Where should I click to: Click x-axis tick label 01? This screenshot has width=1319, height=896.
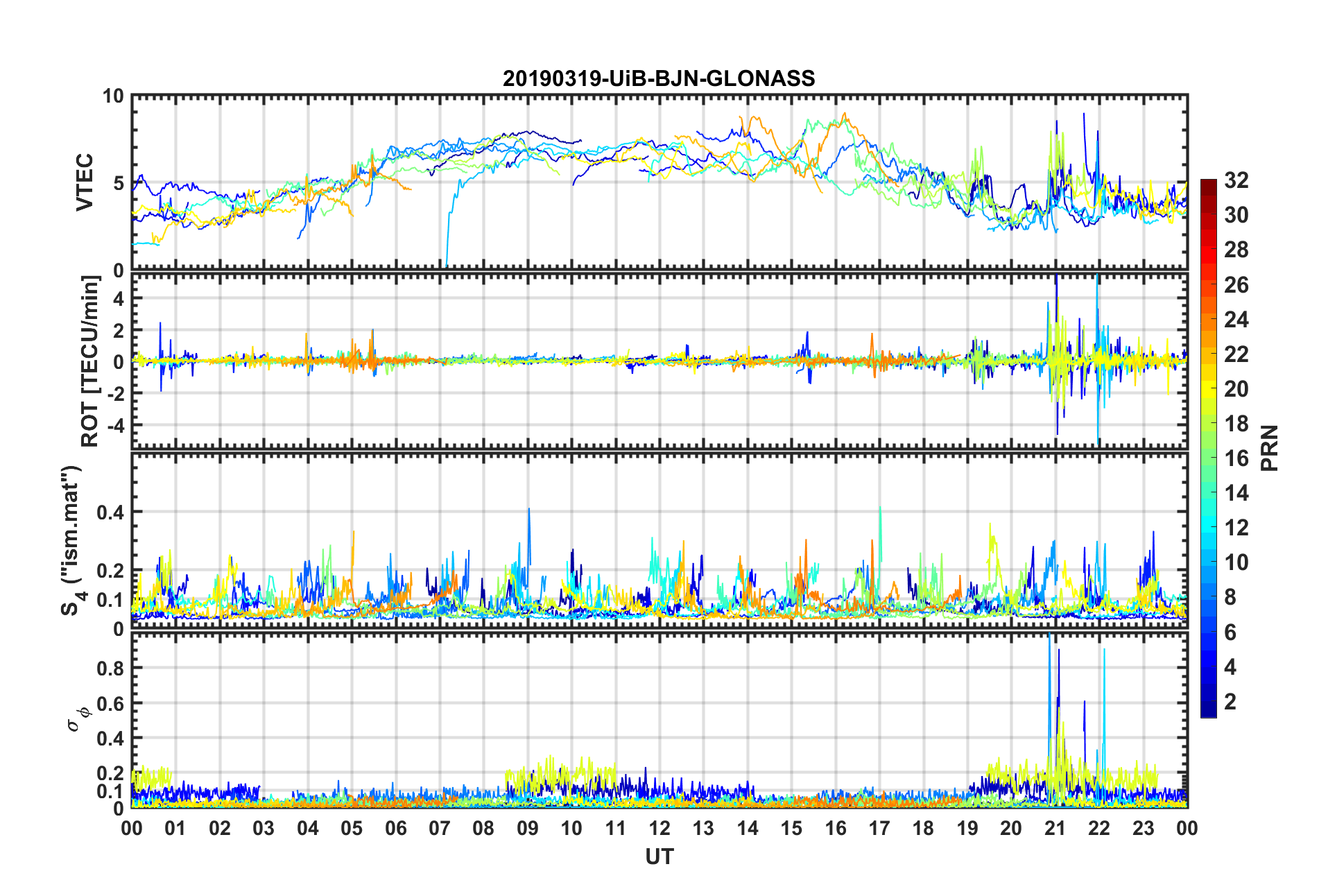(x=175, y=828)
